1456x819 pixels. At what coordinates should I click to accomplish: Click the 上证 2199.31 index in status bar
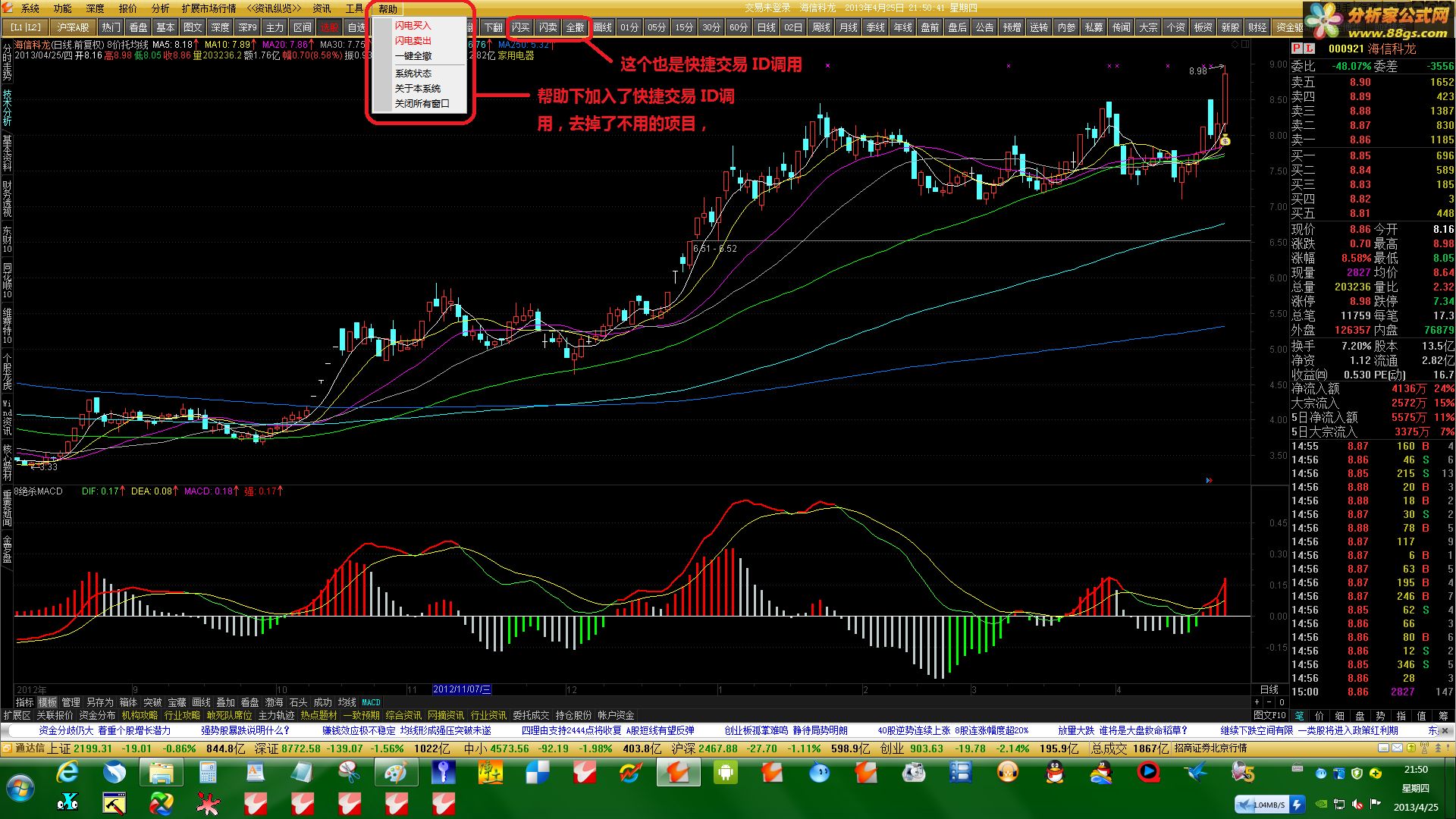pyautogui.click(x=80, y=748)
